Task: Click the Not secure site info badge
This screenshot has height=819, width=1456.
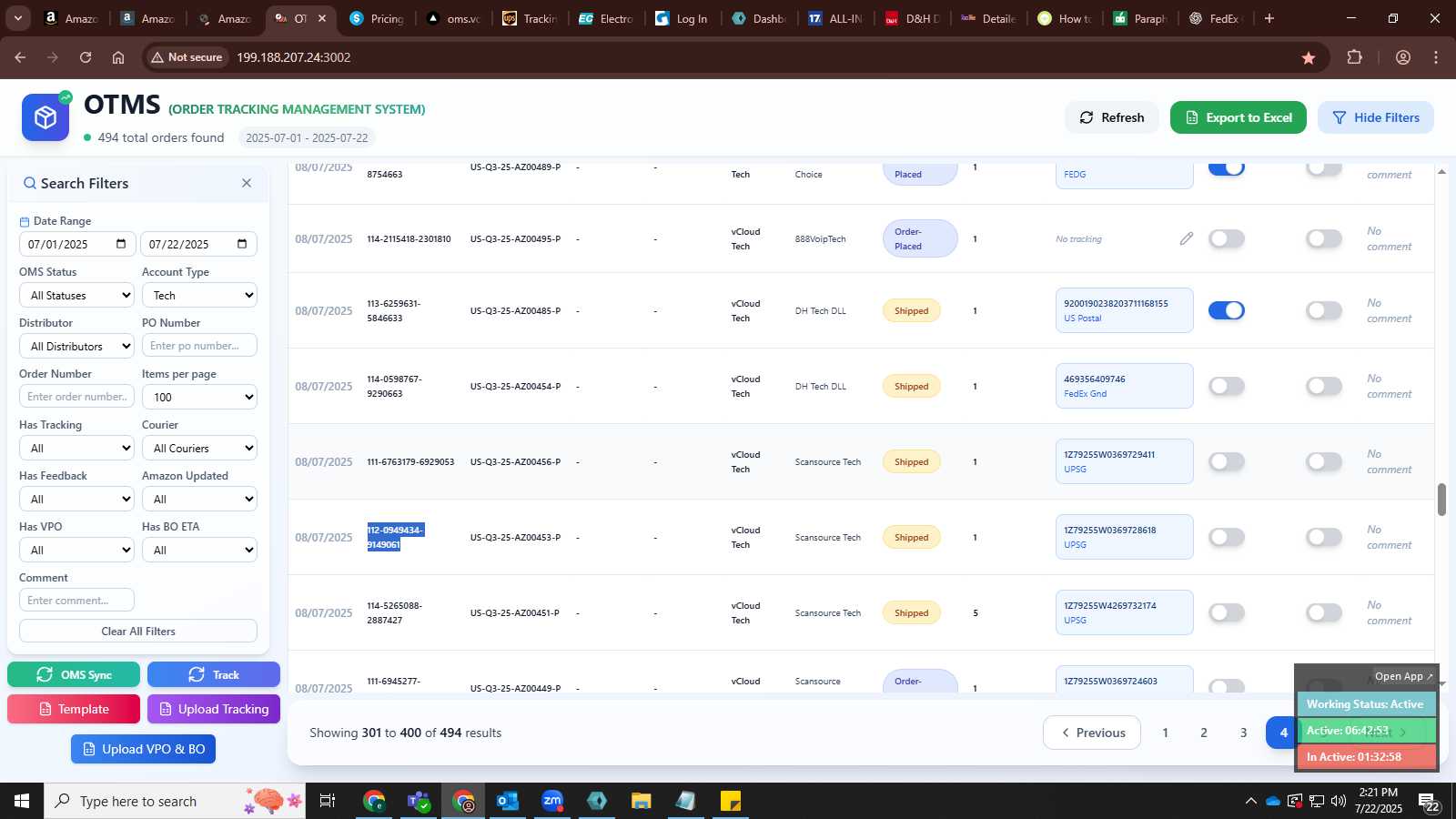Action: click(x=187, y=57)
